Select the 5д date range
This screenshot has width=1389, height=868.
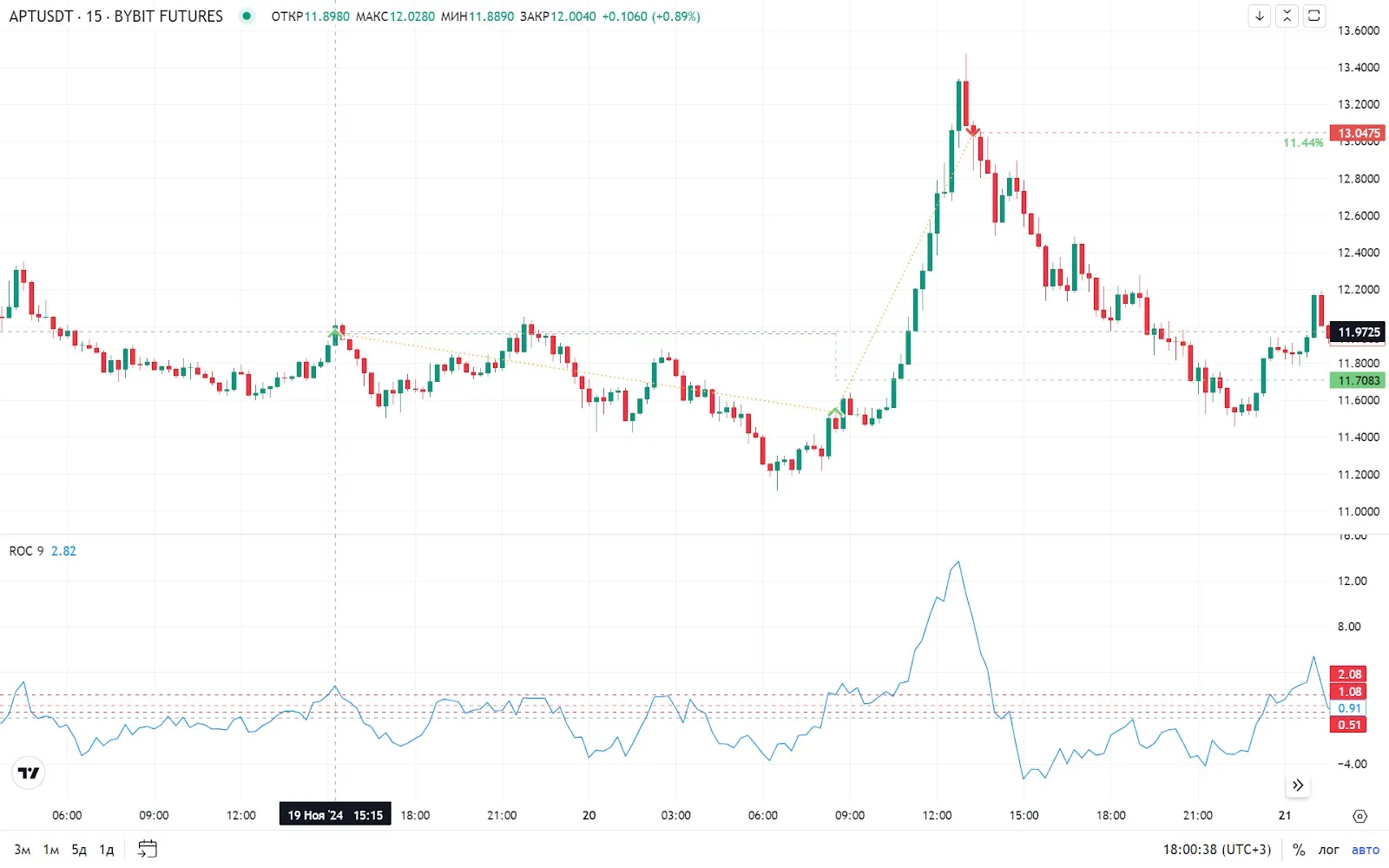click(x=79, y=849)
